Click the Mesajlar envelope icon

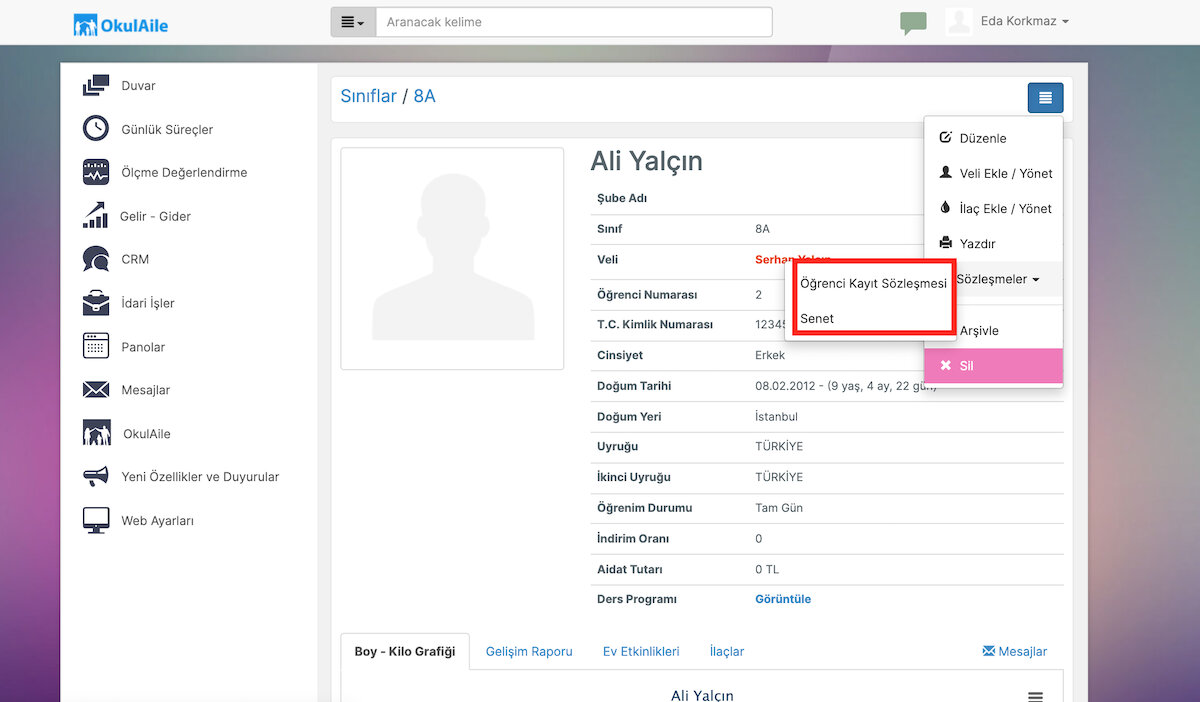[96, 390]
